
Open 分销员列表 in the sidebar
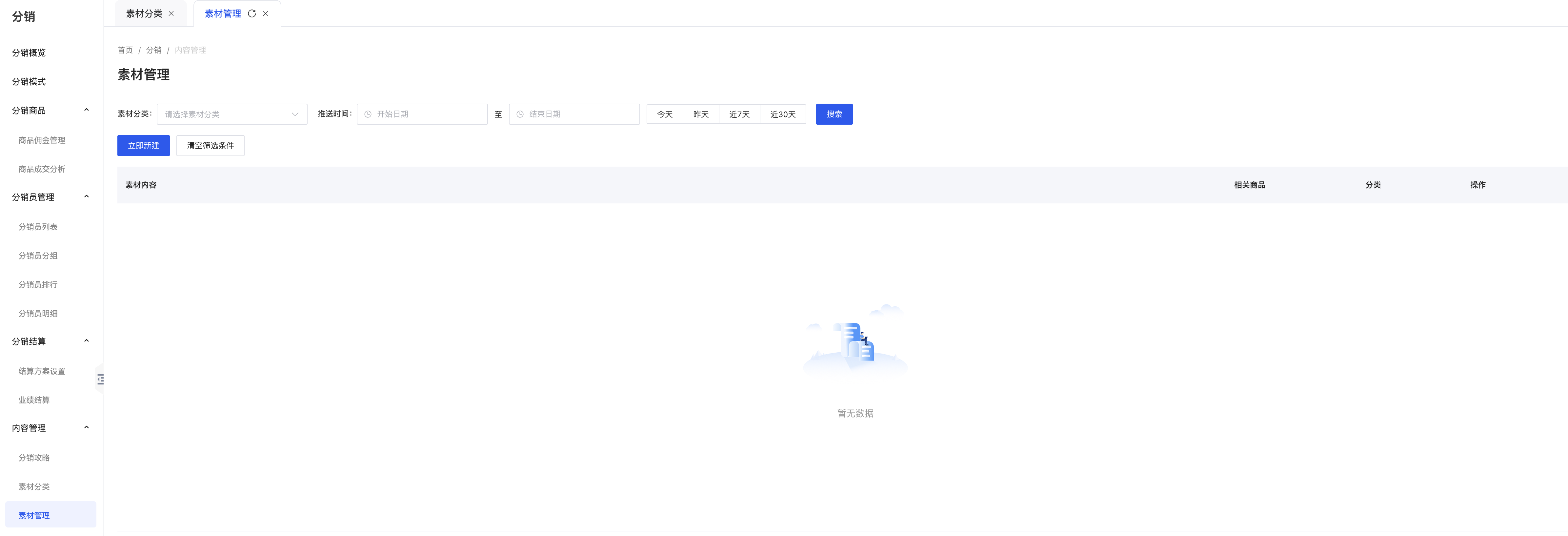[38, 227]
